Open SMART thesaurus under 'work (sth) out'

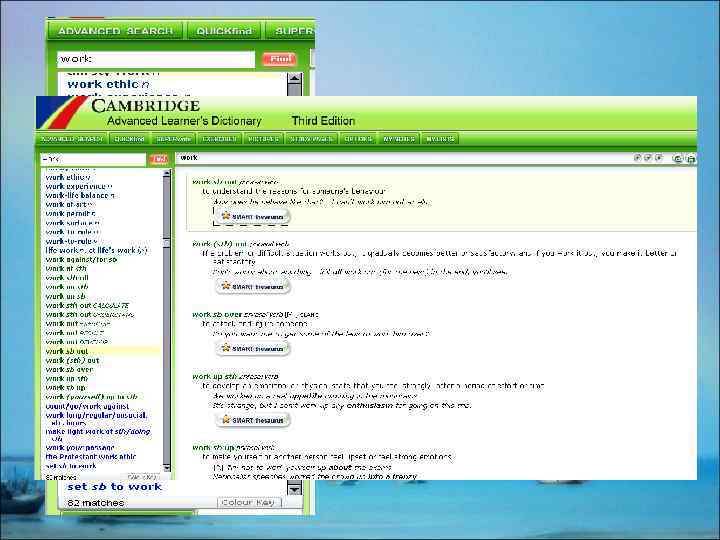(x=253, y=287)
